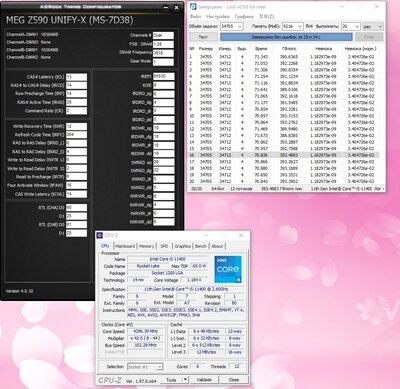
Task: Open the Файл menu in LinX
Action: 195,16
